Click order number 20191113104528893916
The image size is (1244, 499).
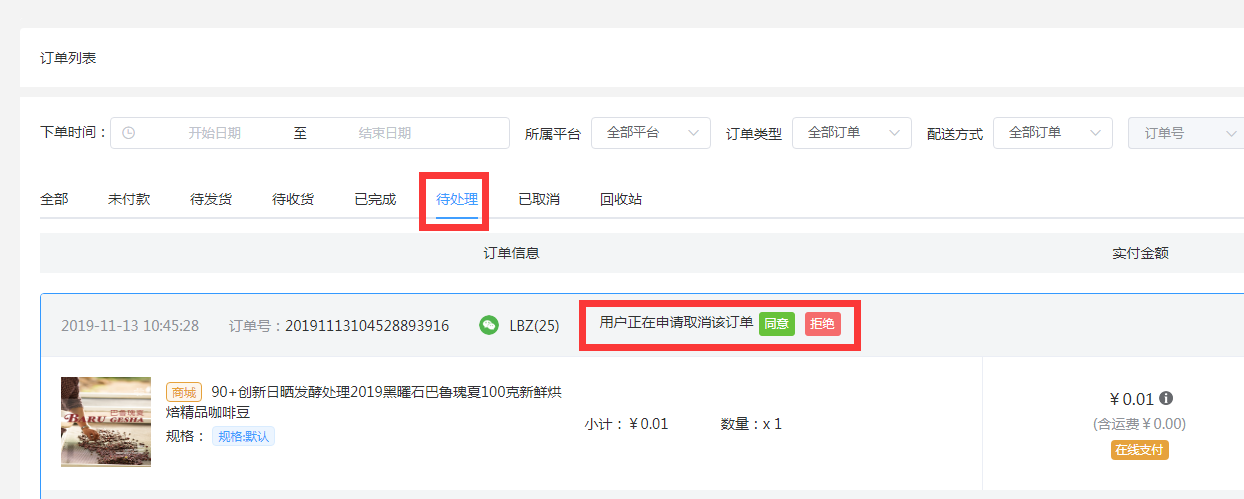pyautogui.click(x=367, y=326)
